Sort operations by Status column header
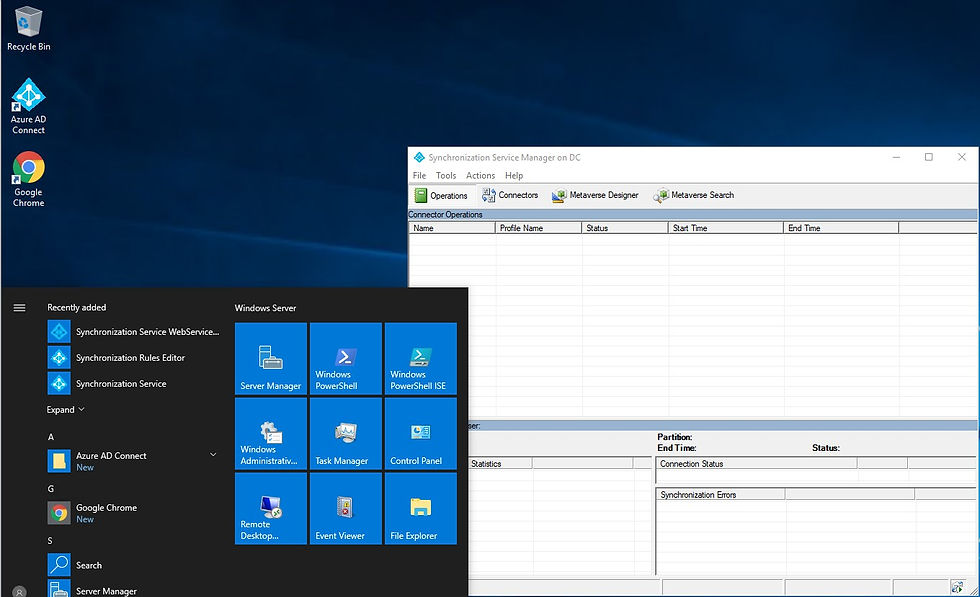 [x=624, y=228]
